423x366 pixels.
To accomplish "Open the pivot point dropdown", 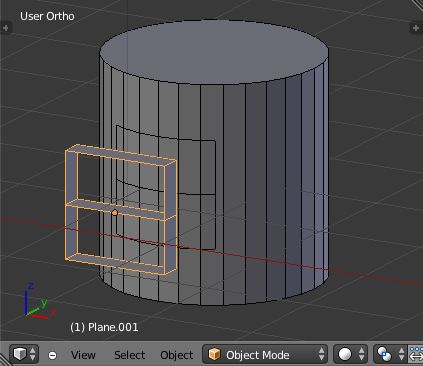I will click(x=390, y=354).
